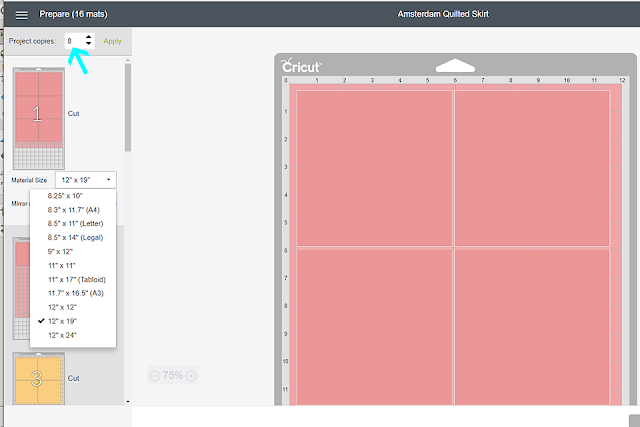
Task: Click top-left pink square on mat
Action: [x=374, y=169]
